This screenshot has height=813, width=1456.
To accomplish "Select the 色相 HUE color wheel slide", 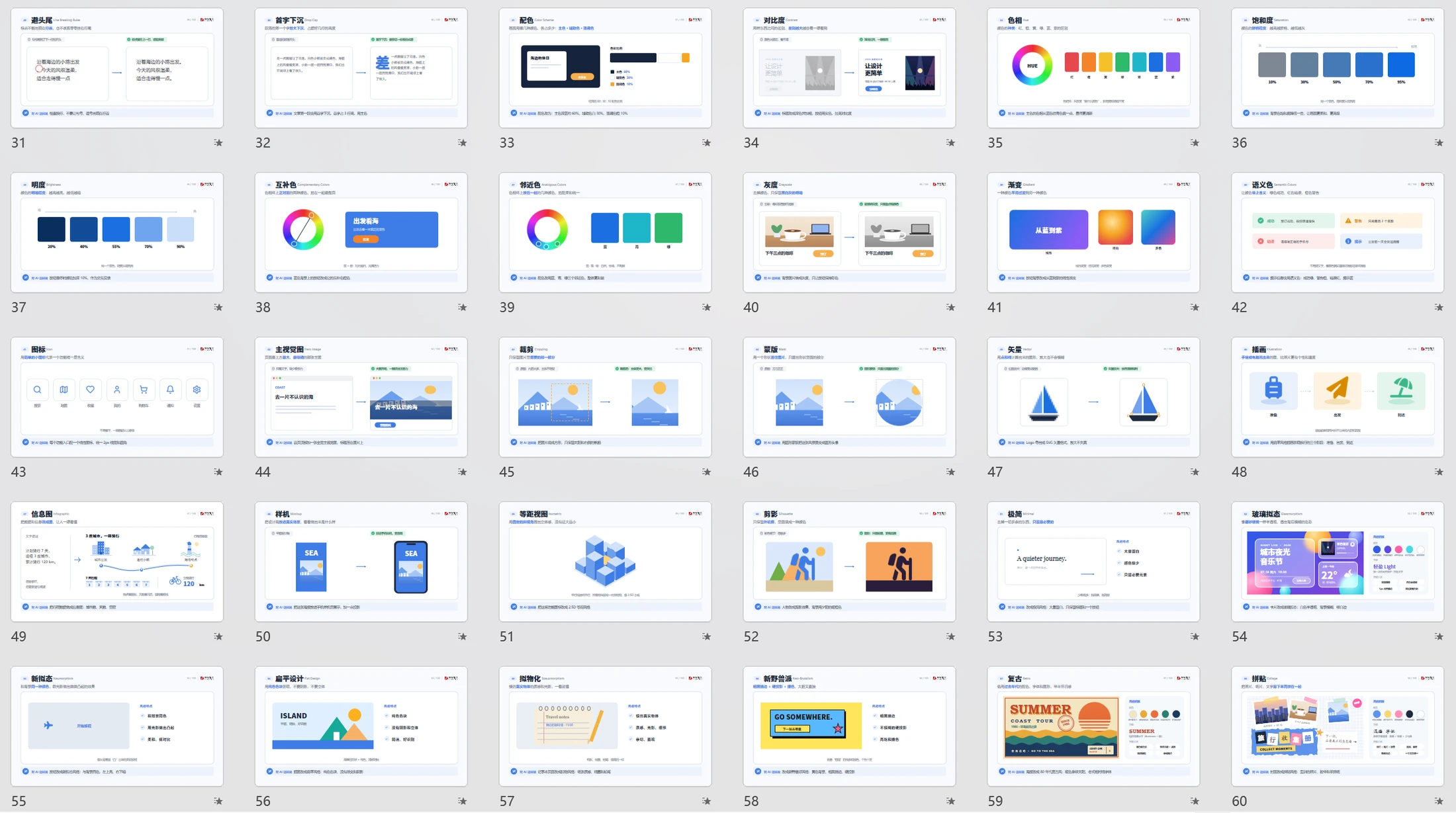I will (x=1093, y=68).
